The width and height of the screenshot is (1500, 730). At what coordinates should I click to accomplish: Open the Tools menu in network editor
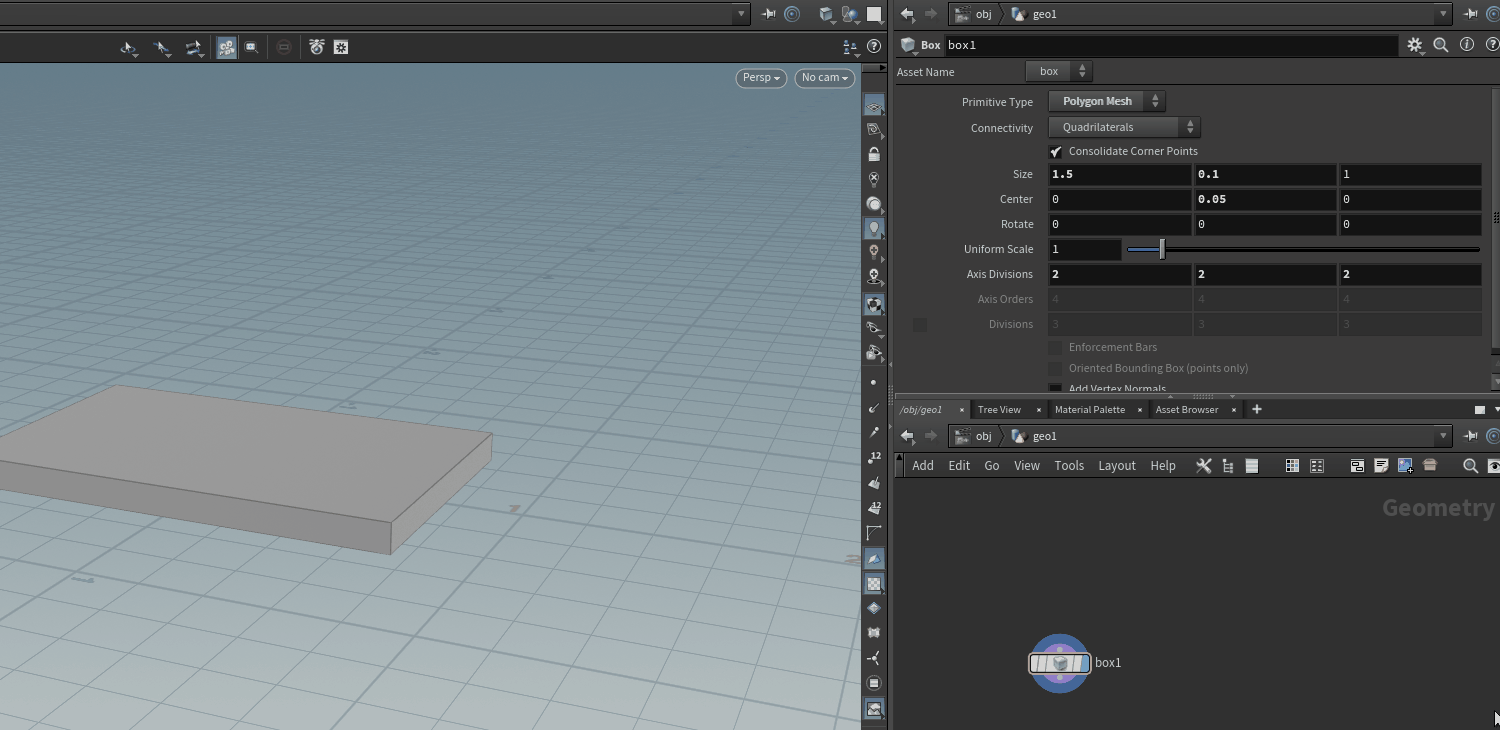pos(1068,466)
